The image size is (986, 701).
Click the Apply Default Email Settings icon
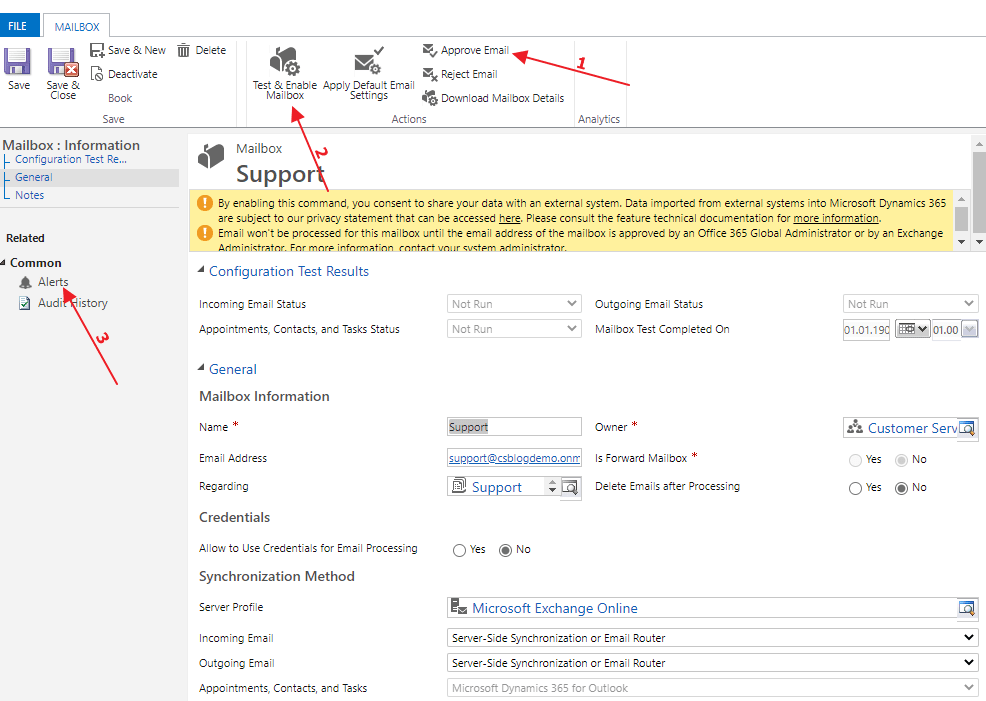point(368,62)
